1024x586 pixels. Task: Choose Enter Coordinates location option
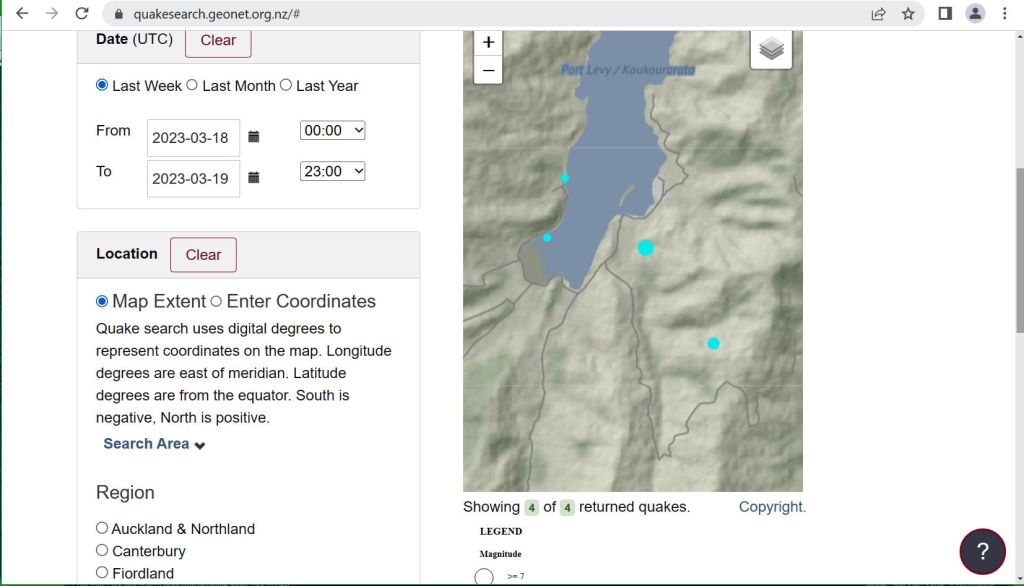click(x=216, y=301)
